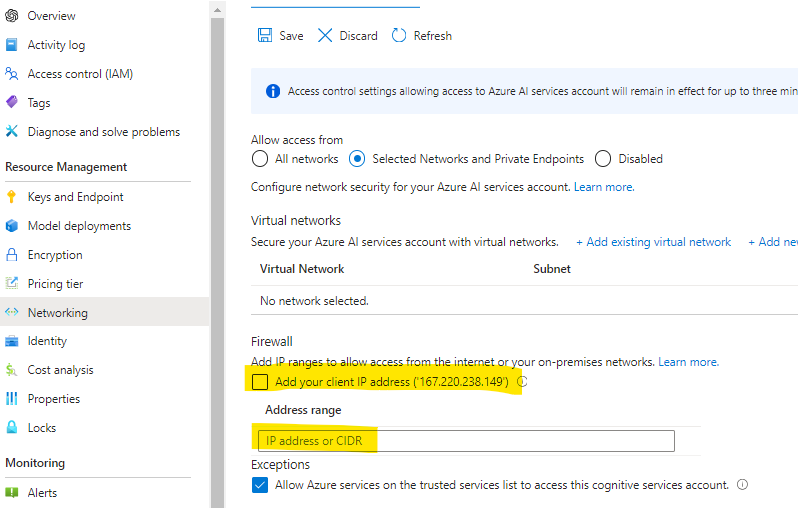
Task: Open Alerts under Monitoring
Action: click(x=42, y=493)
